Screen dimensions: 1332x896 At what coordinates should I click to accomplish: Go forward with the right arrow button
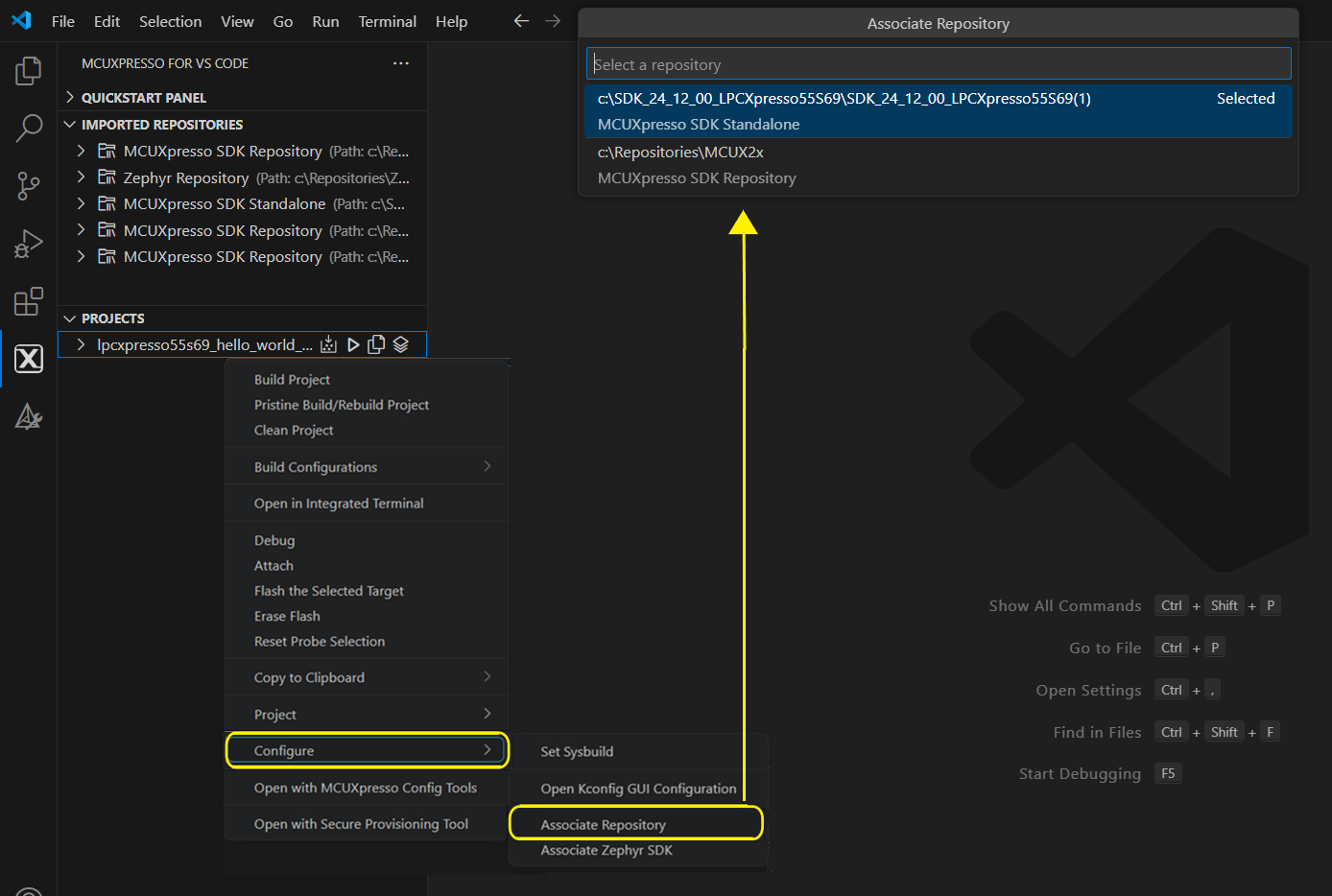(553, 20)
